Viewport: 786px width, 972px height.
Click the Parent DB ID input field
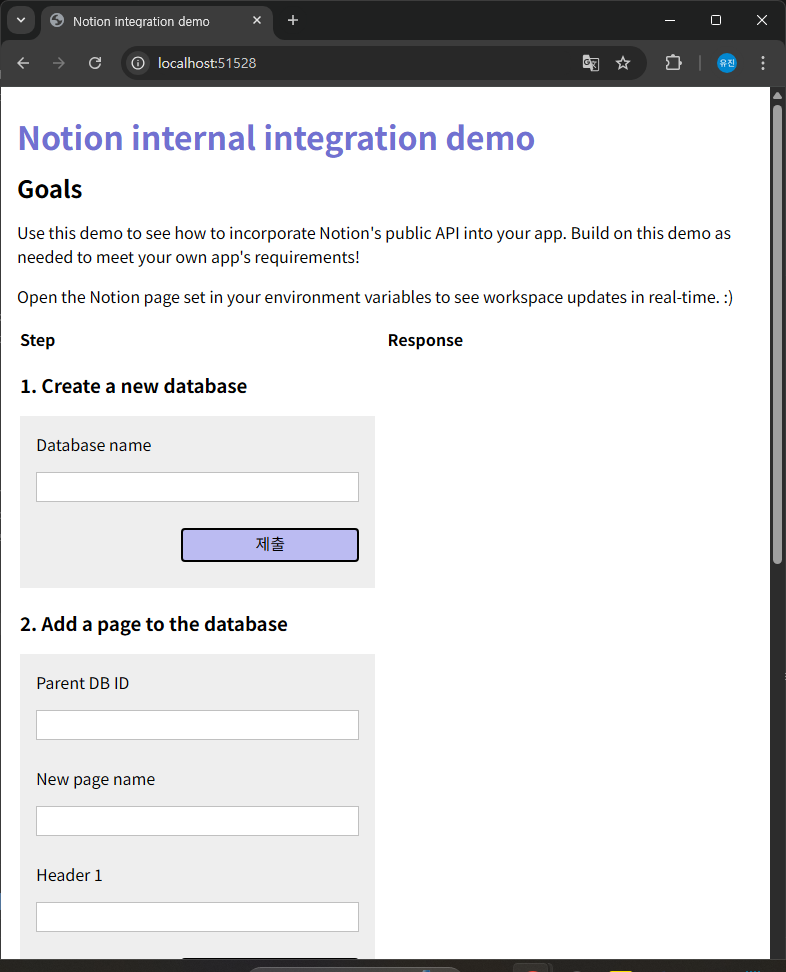(x=197, y=725)
